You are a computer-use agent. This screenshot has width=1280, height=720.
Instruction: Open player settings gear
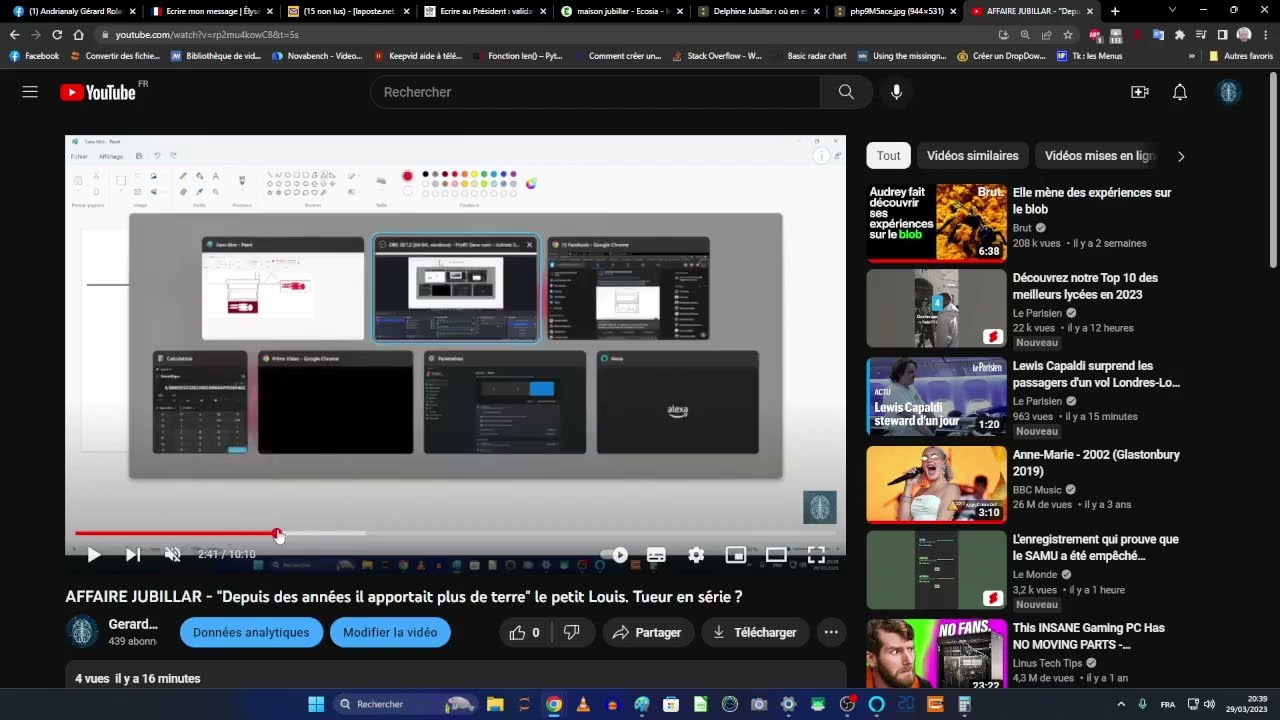click(x=696, y=554)
